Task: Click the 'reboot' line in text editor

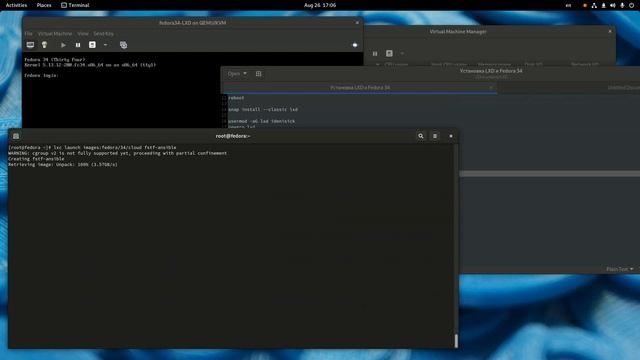Action: point(236,98)
